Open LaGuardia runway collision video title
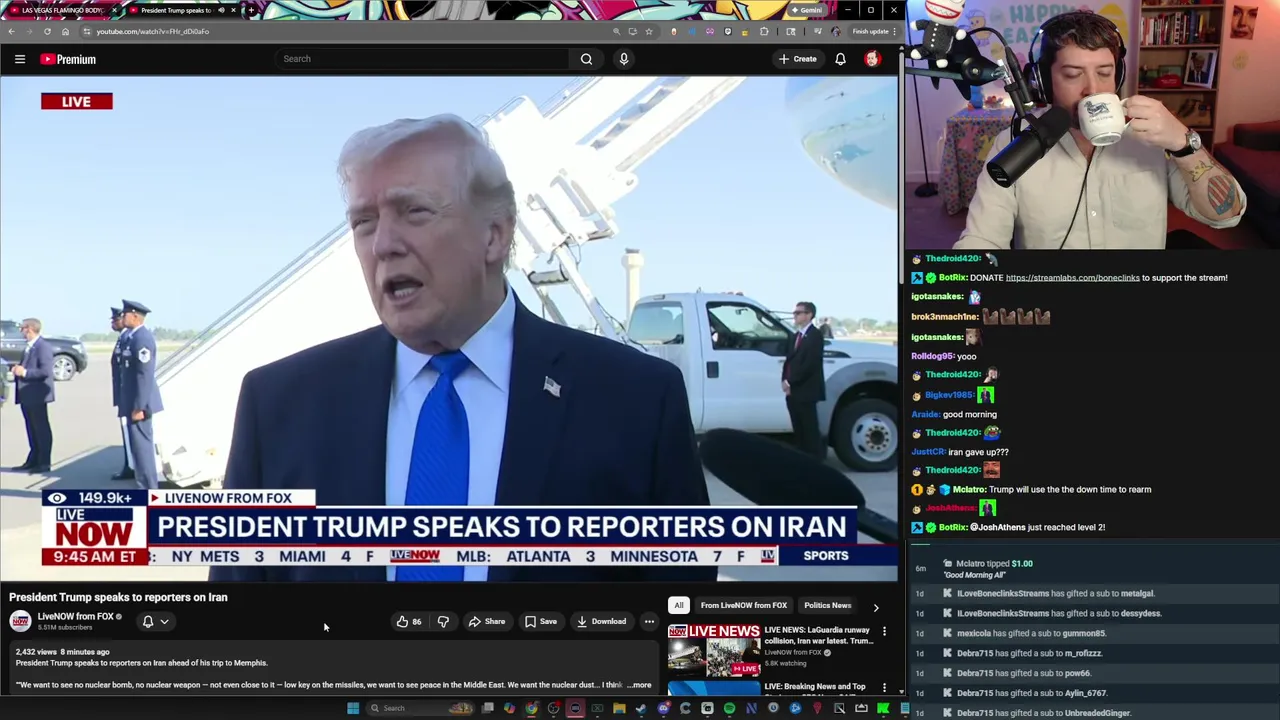This screenshot has height=720, width=1280. pyautogui.click(x=817, y=636)
